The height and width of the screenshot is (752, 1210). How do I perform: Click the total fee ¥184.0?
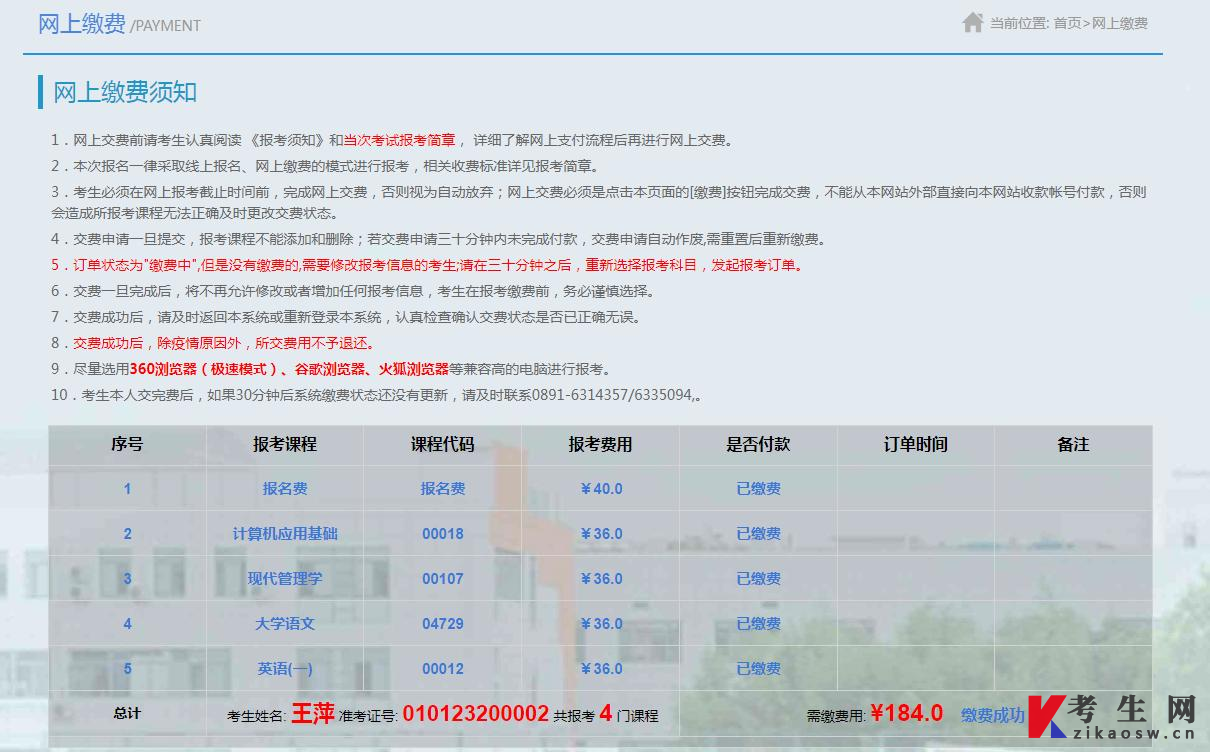point(906,713)
